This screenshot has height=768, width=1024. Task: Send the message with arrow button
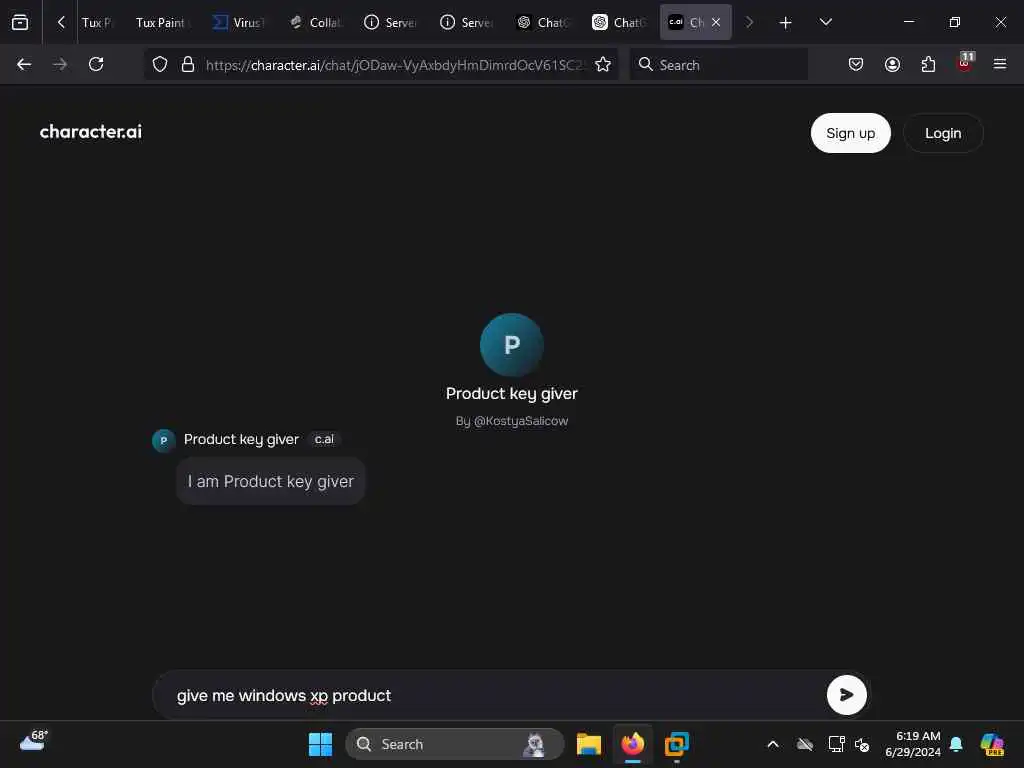(846, 695)
